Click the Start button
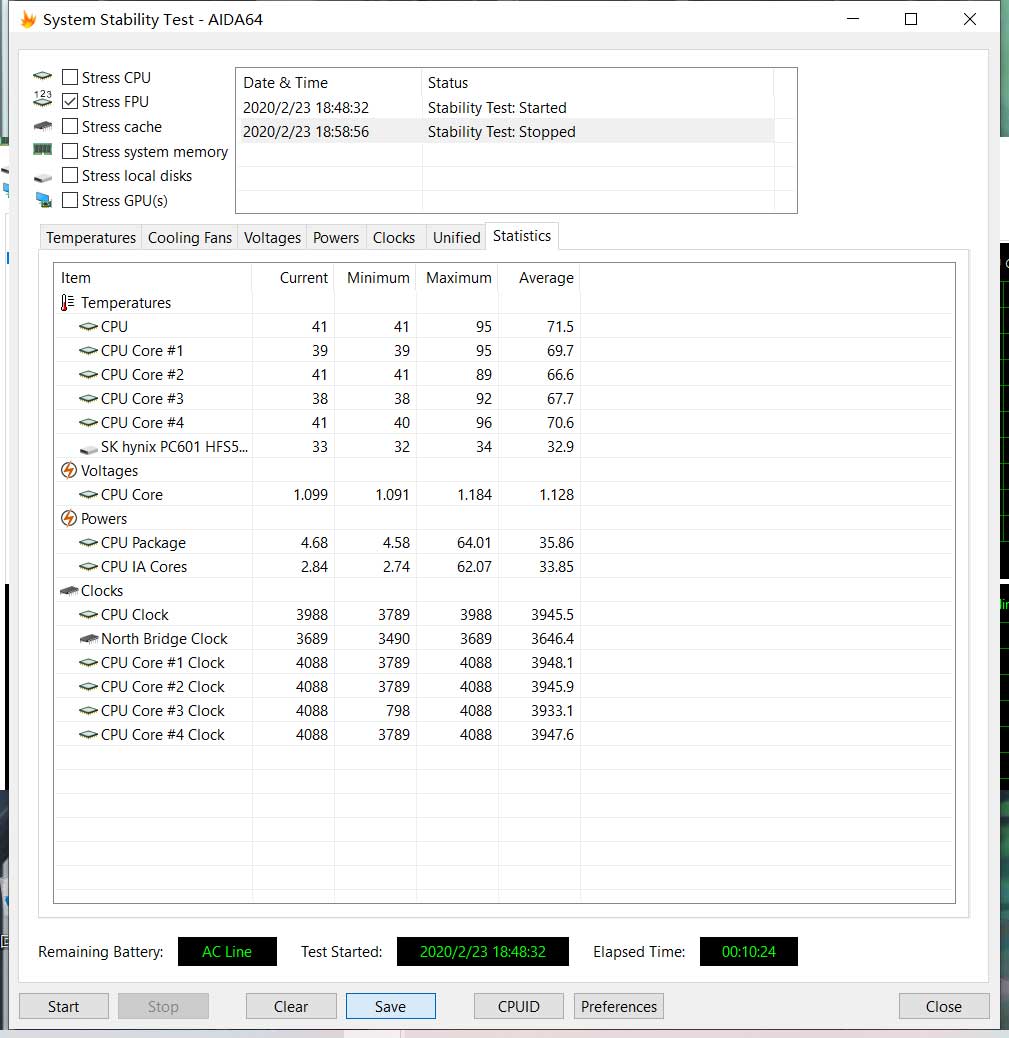 pyautogui.click(x=64, y=1006)
